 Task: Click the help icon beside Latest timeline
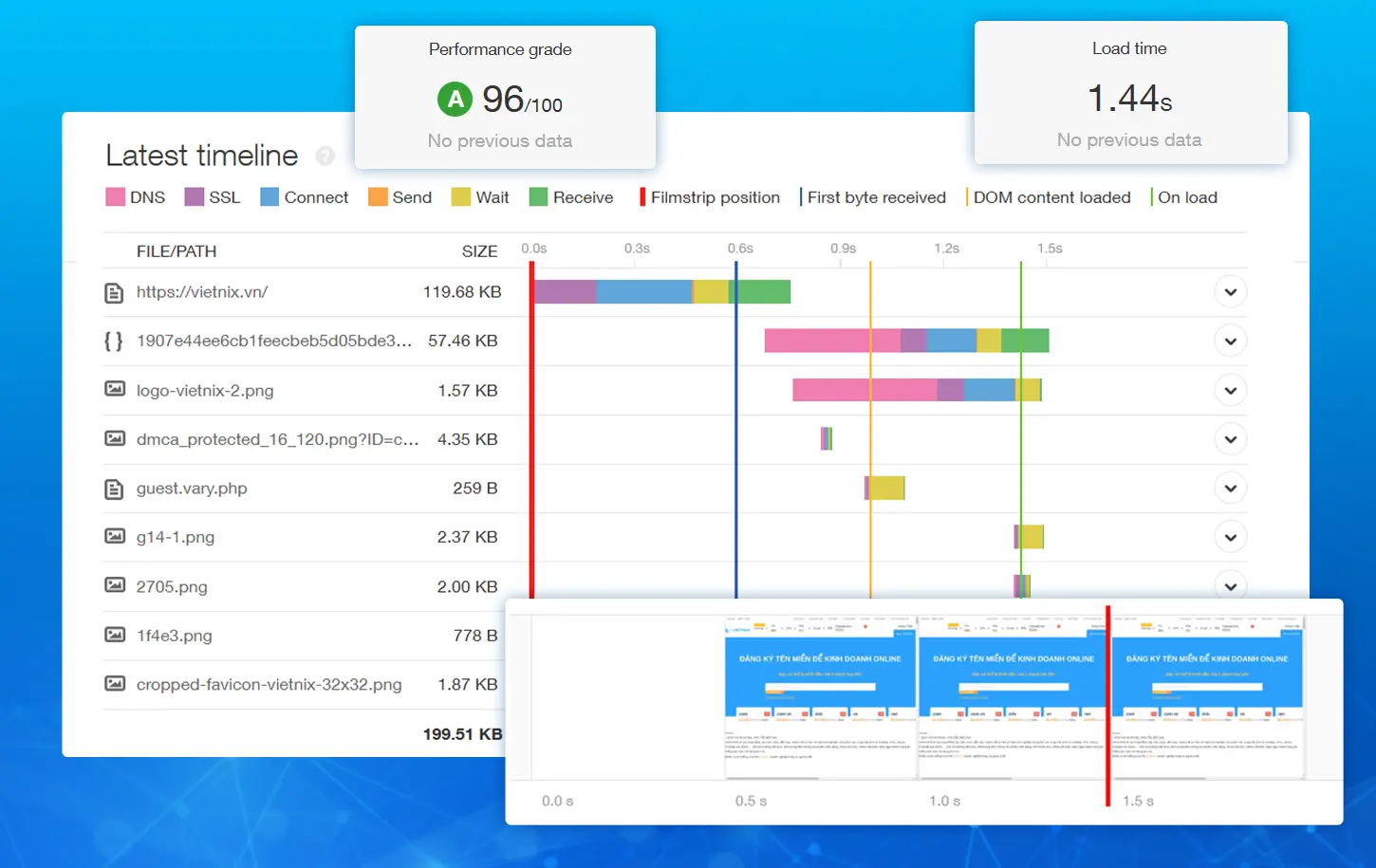coord(325,156)
